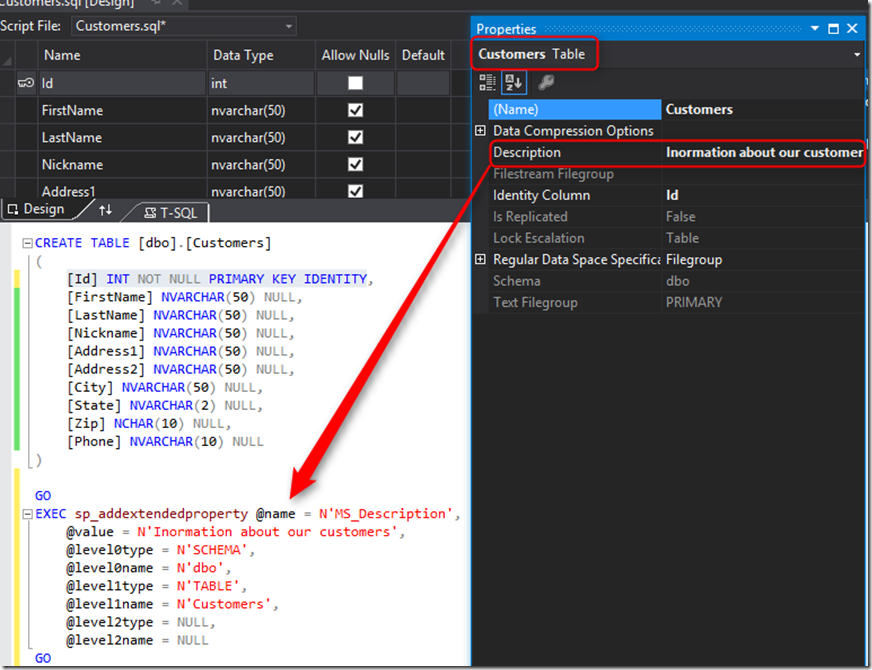Open Properties window position menu arrow
This screenshot has height=670, width=872.
[815, 28]
